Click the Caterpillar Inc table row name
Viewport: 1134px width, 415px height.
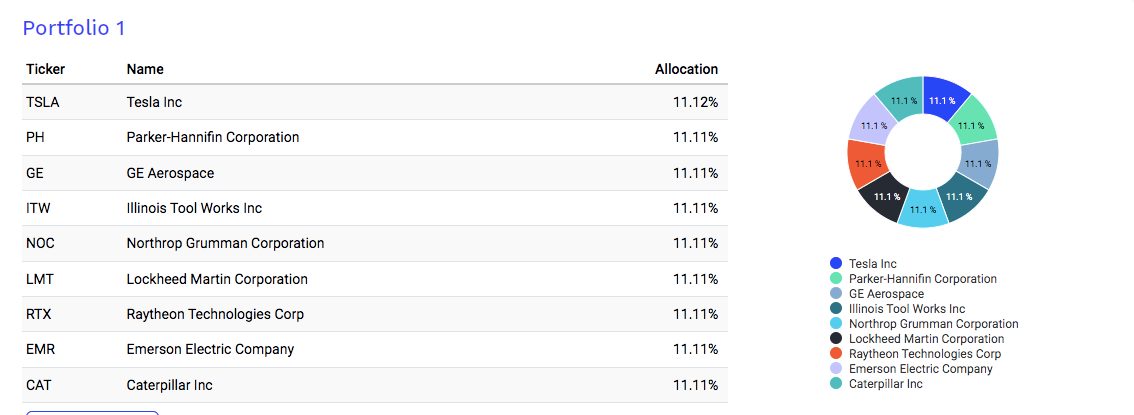169,385
